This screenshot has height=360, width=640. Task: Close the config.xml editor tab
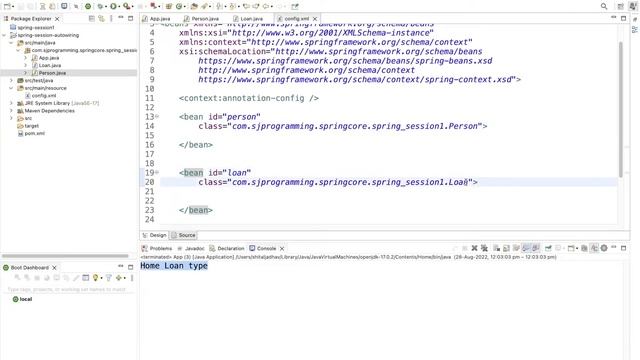click(315, 19)
